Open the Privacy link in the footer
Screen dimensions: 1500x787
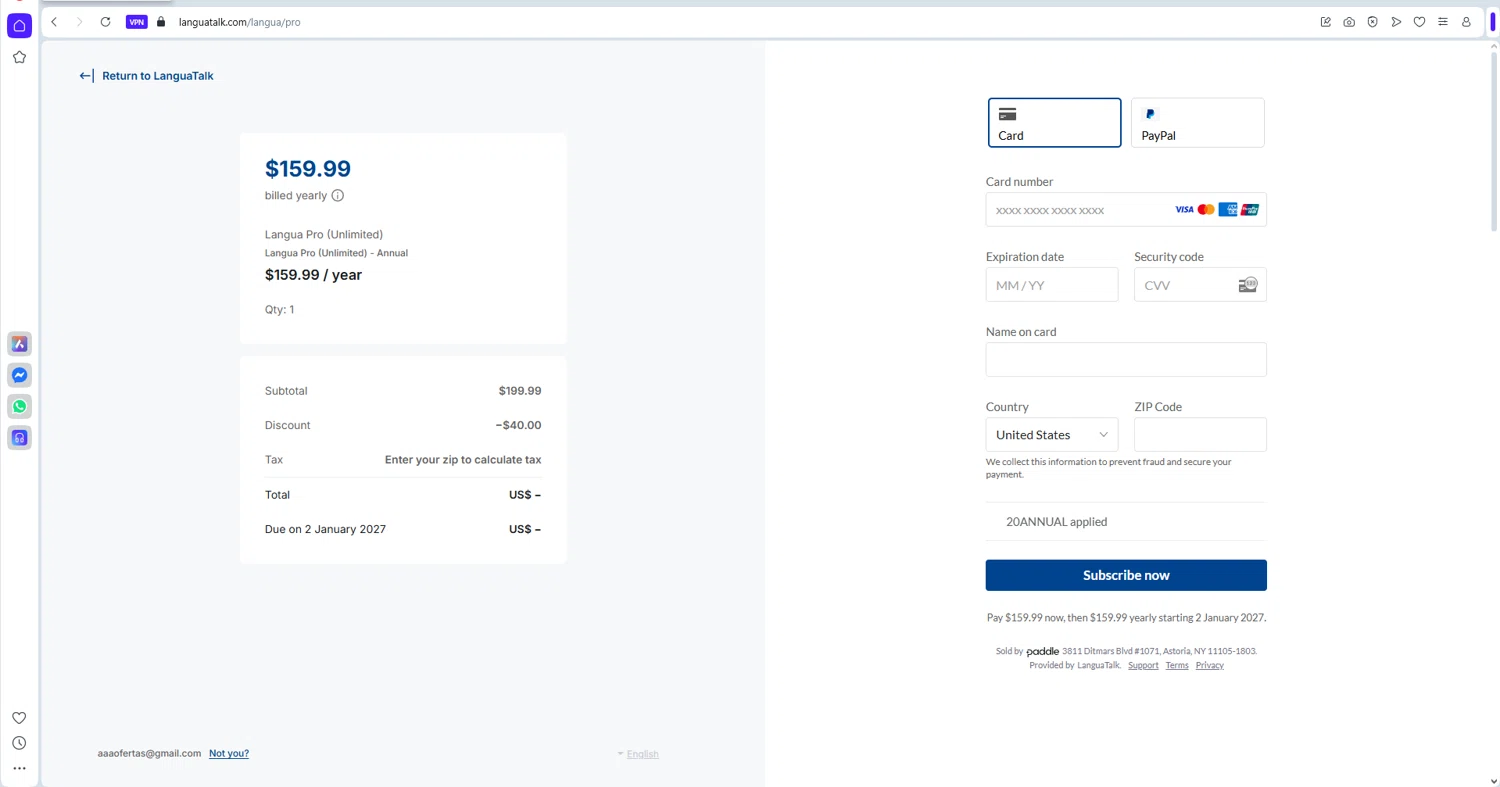coord(1209,665)
